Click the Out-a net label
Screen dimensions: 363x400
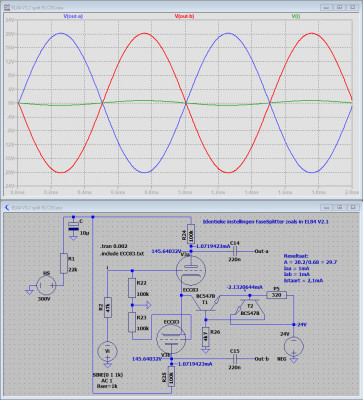pyautogui.click(x=261, y=251)
